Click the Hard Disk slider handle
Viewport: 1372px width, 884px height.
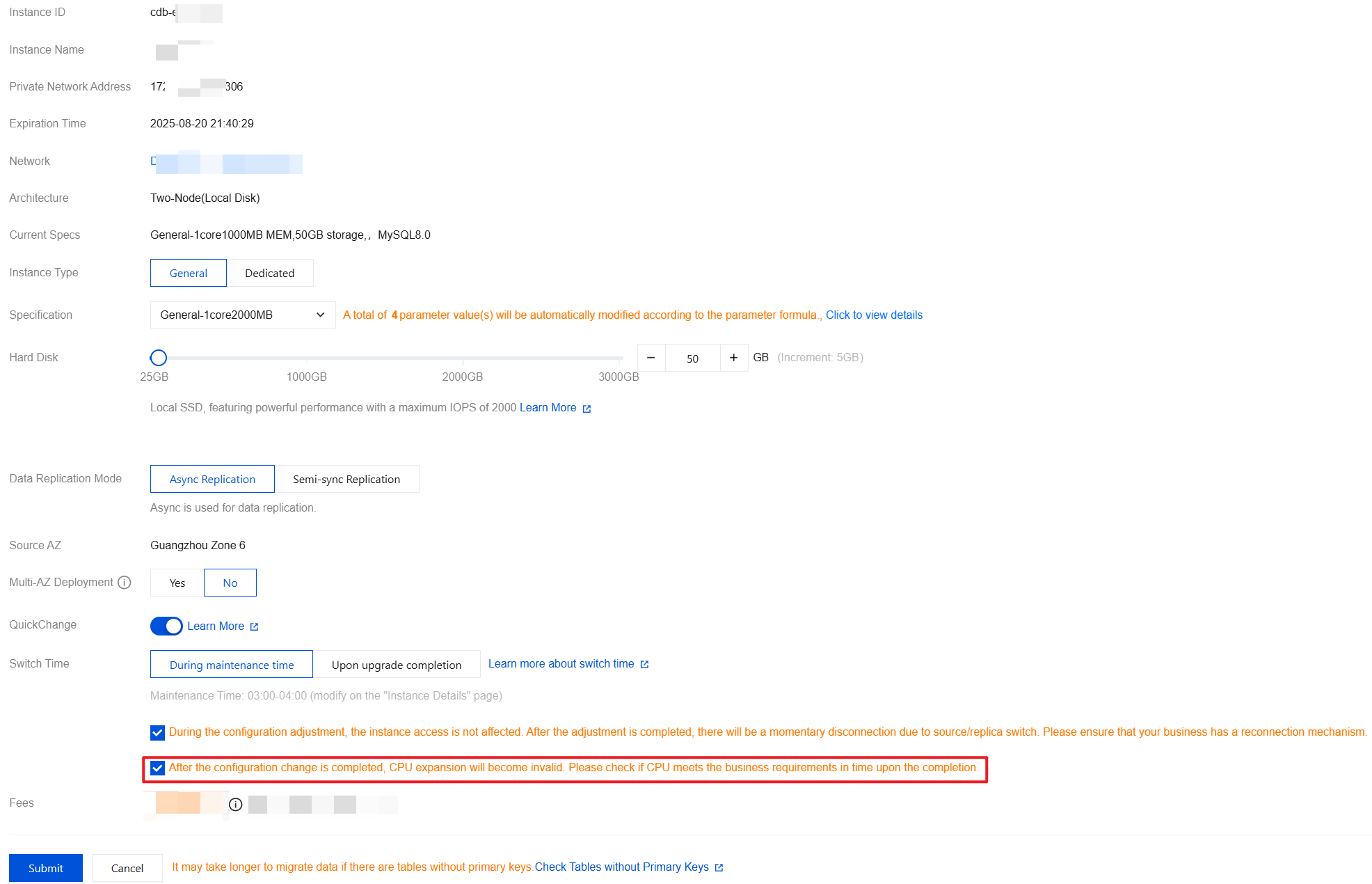[159, 358]
